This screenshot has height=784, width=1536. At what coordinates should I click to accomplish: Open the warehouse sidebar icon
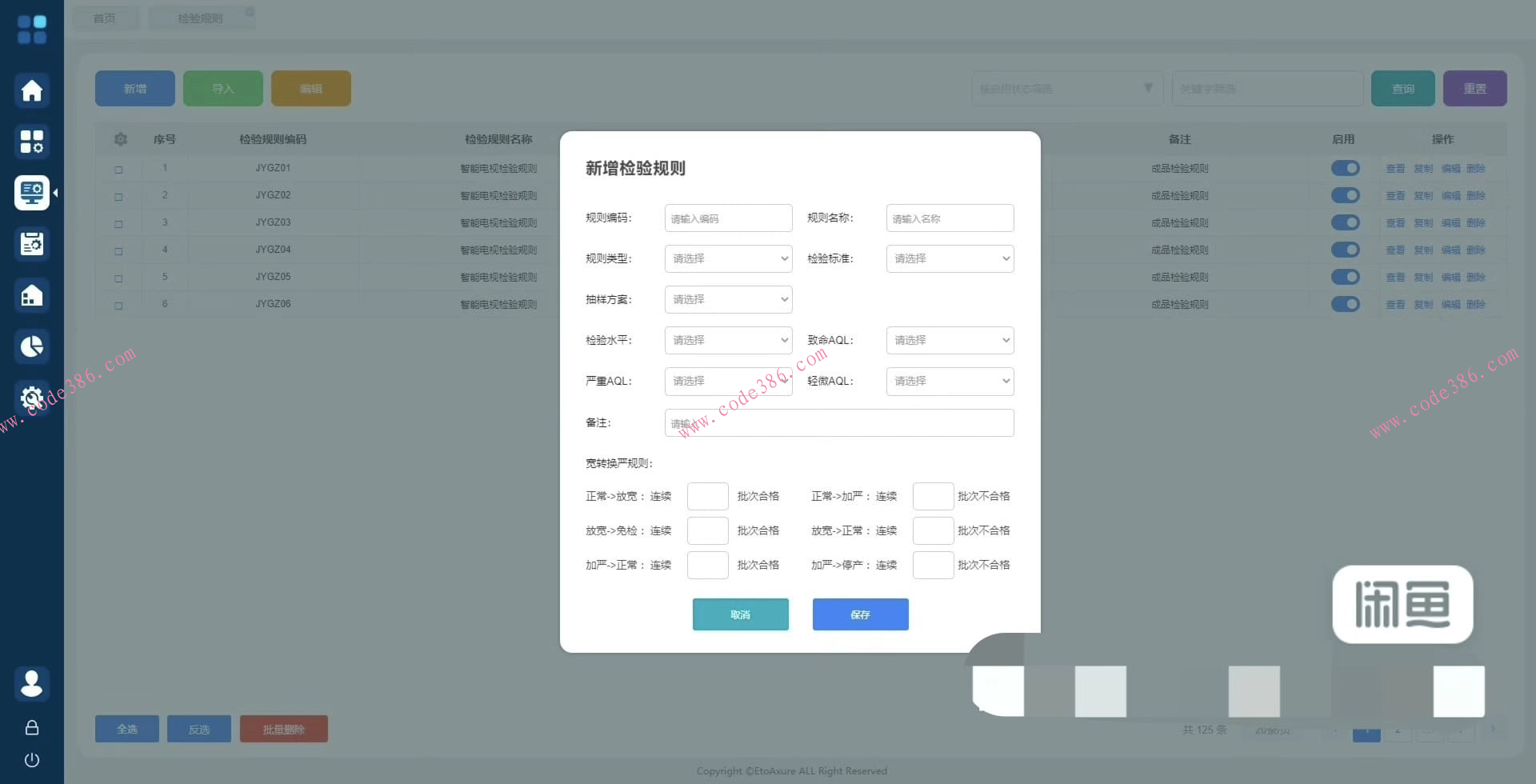[x=32, y=295]
